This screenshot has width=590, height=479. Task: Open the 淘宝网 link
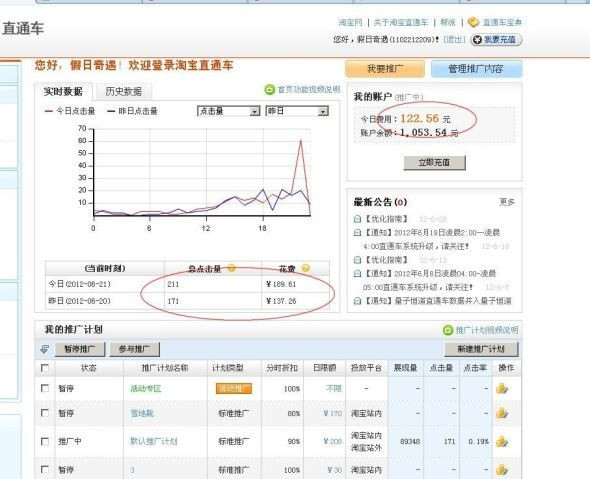click(350, 23)
